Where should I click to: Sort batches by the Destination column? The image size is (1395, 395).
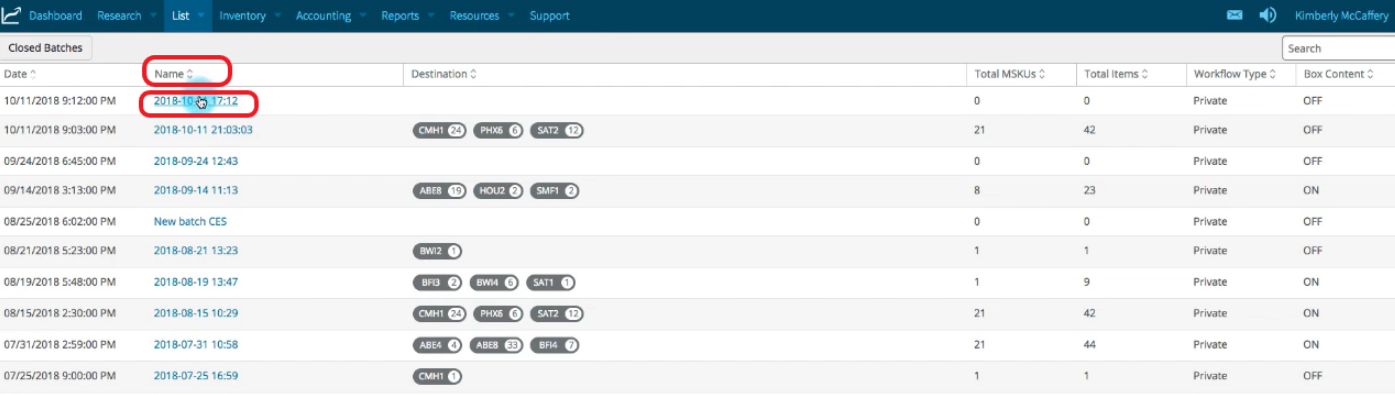[444, 74]
